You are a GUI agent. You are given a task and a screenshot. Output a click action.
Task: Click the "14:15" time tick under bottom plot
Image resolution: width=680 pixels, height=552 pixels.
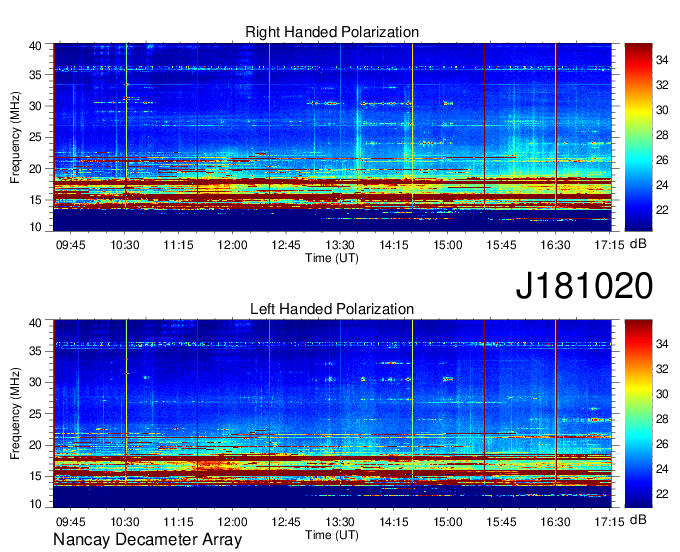click(394, 522)
